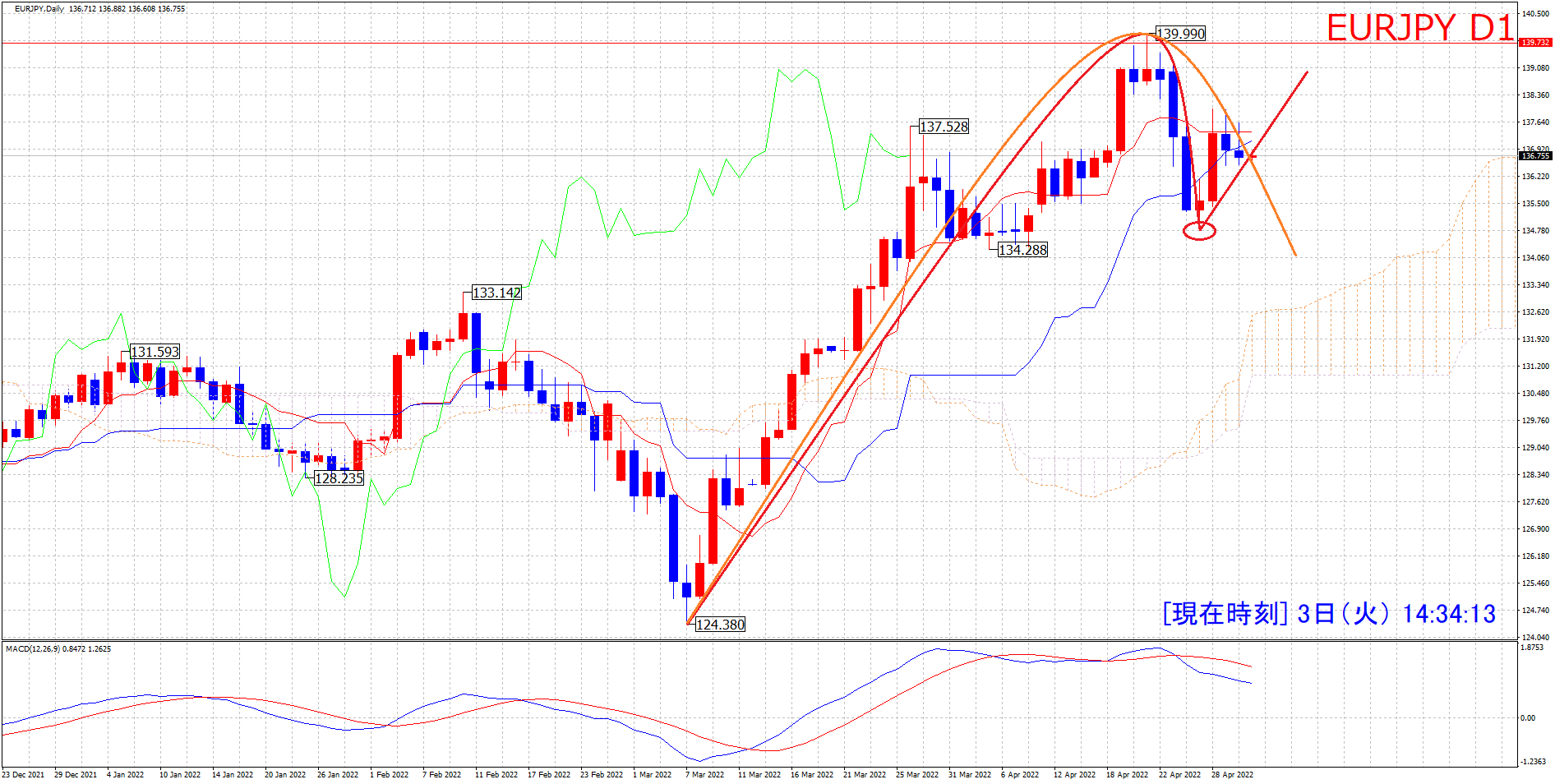
Task: Click the 139.990 high price label
Action: pos(1180,34)
